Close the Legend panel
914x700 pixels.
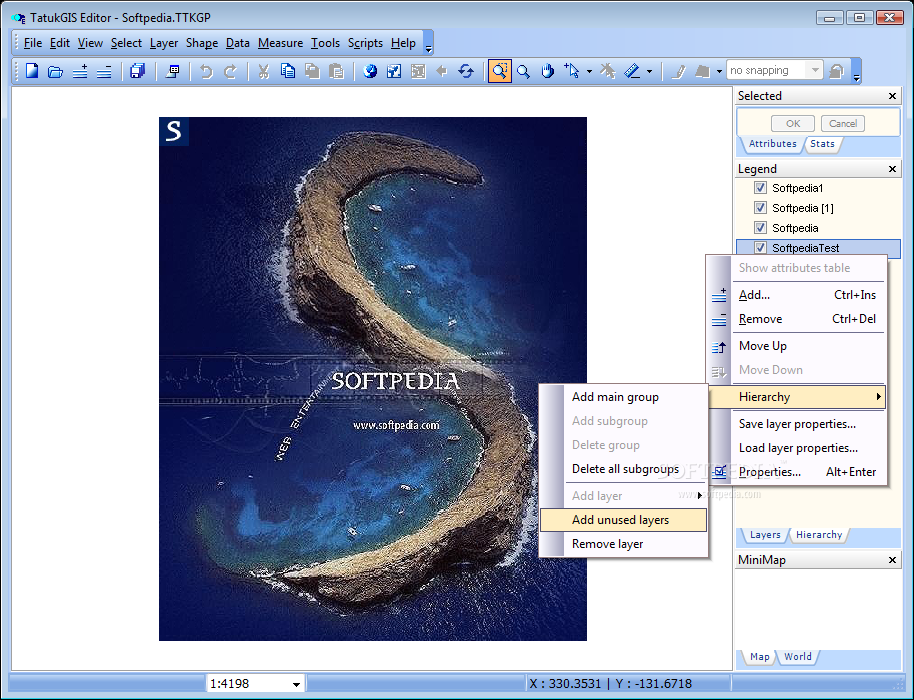click(892, 169)
